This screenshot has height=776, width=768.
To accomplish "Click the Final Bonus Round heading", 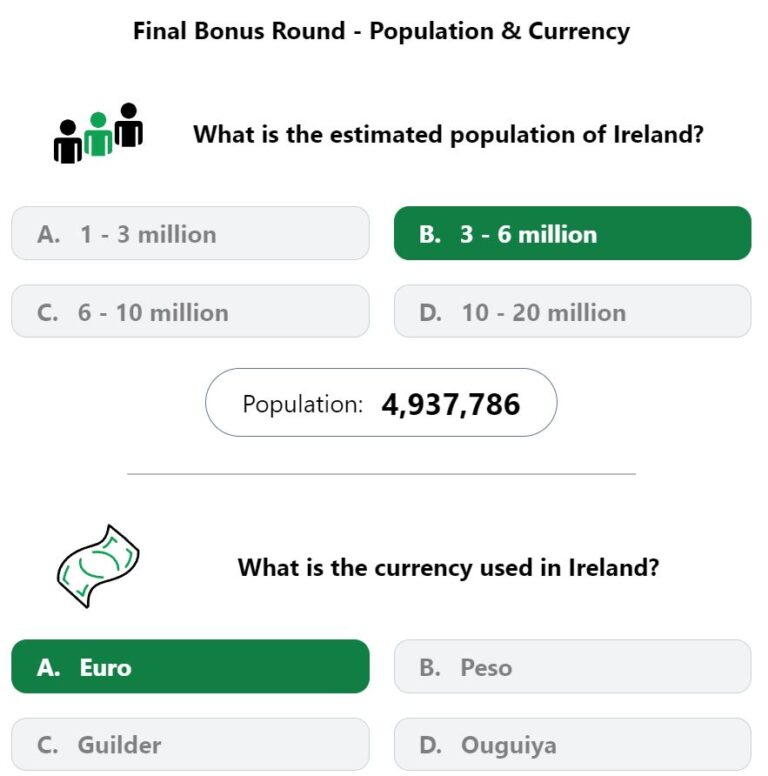I will coord(381,31).
